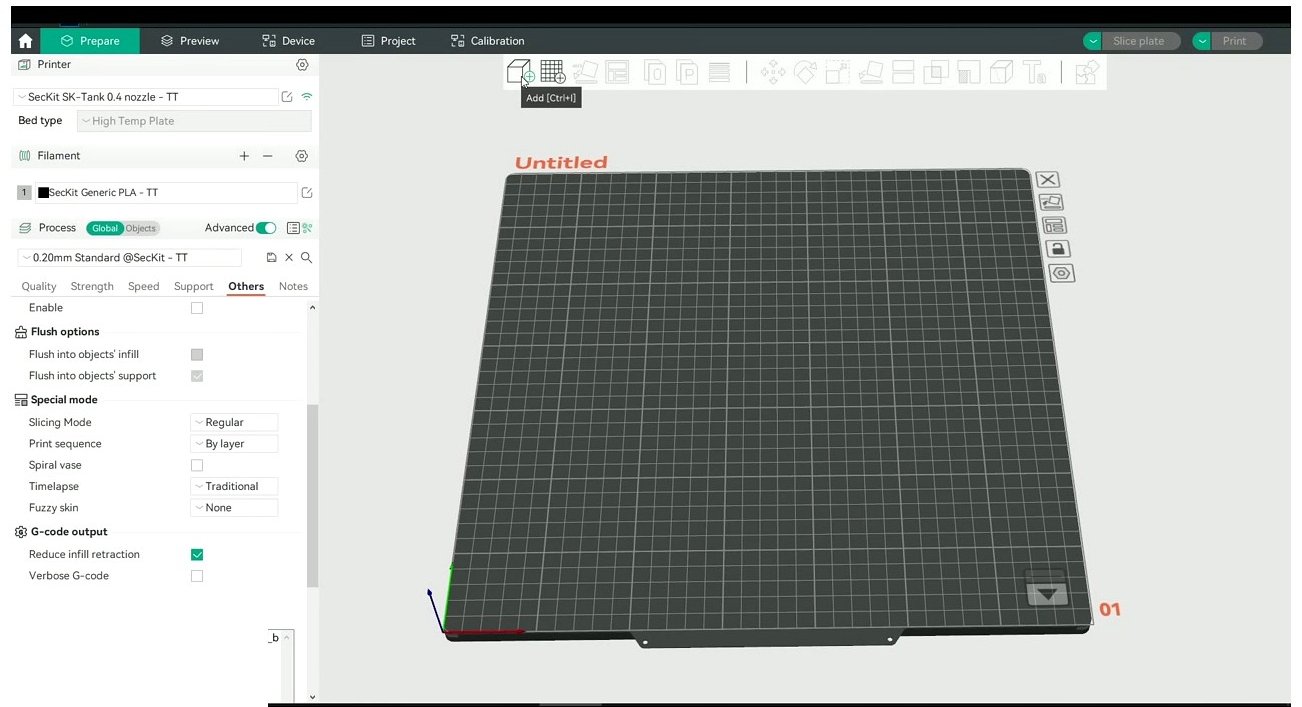This screenshot has width=1302, height=707.
Task: Click the Split to parts icon
Action: pyautogui.click(x=687, y=72)
